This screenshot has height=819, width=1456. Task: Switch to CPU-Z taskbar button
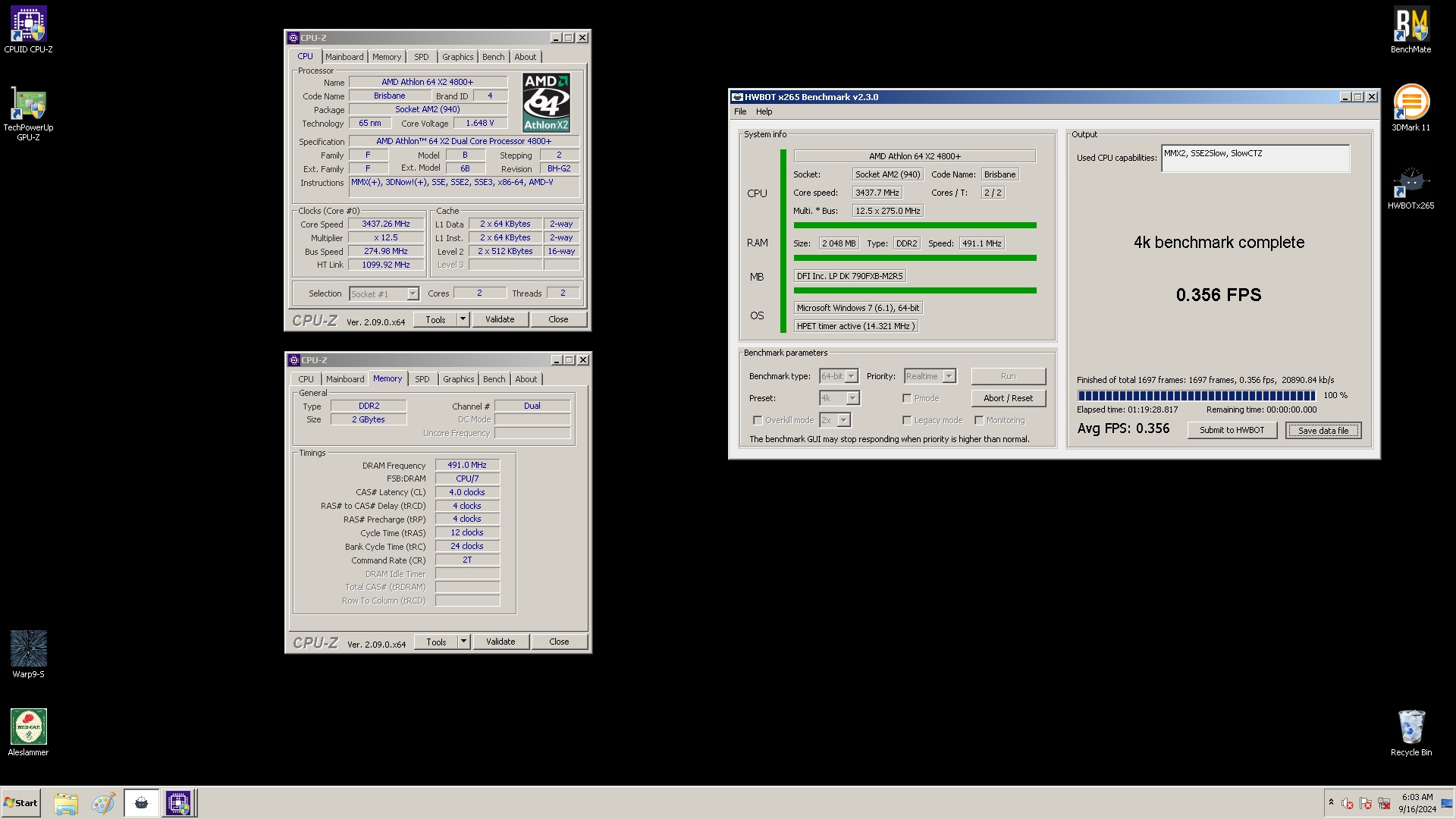click(179, 803)
